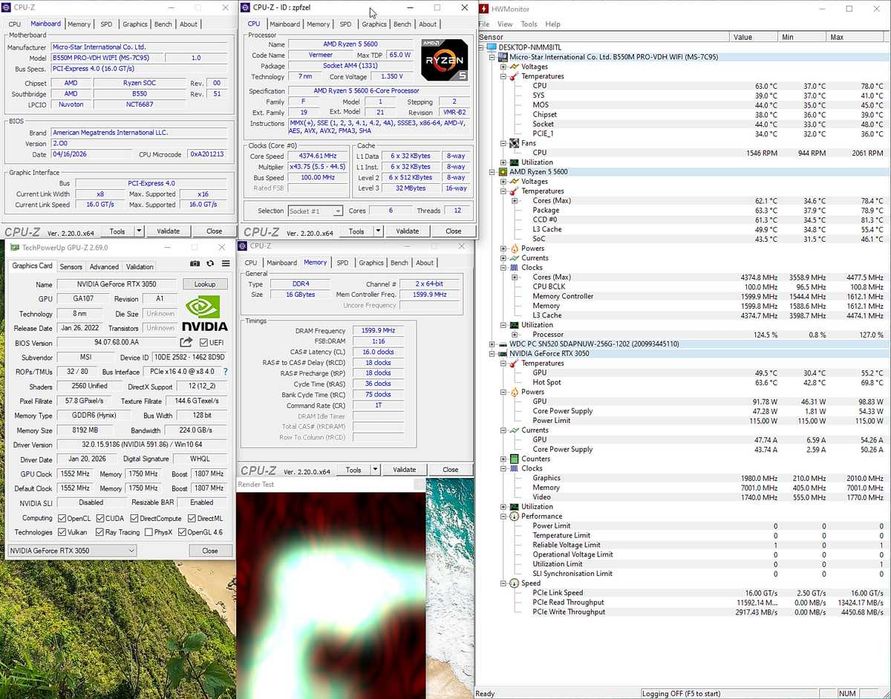This screenshot has width=891, height=699.
Task: Toggle the OpenGL 4.6 checkbox
Action: [x=182, y=532]
